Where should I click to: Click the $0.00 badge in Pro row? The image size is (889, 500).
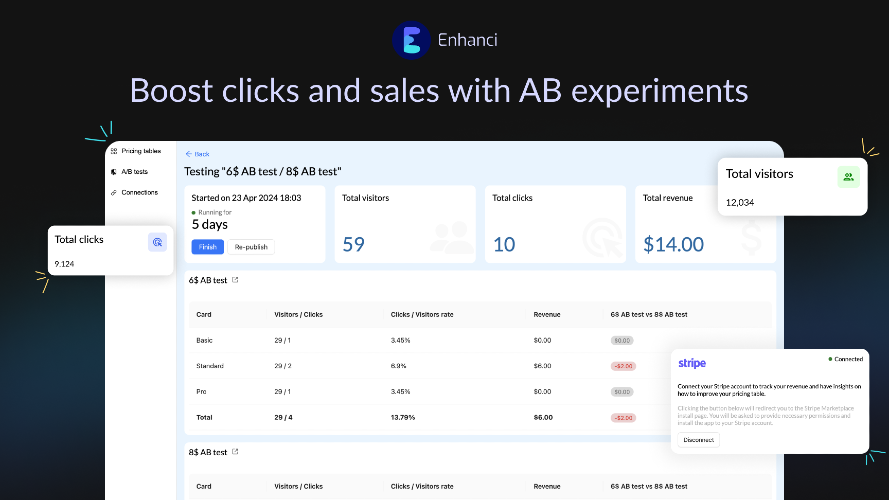622,392
